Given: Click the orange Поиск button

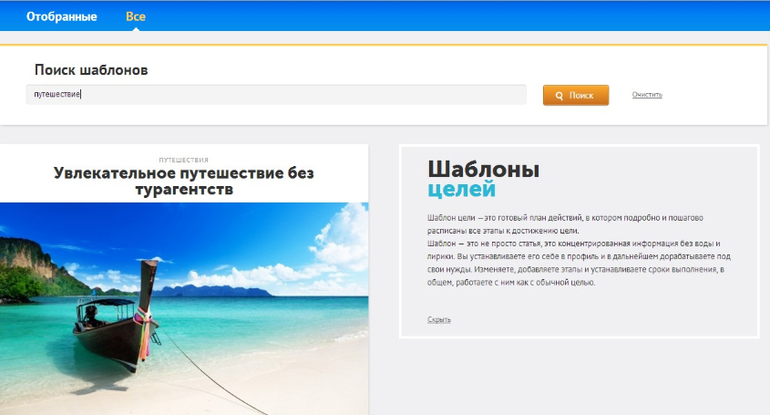Looking at the screenshot, I should (576, 95).
